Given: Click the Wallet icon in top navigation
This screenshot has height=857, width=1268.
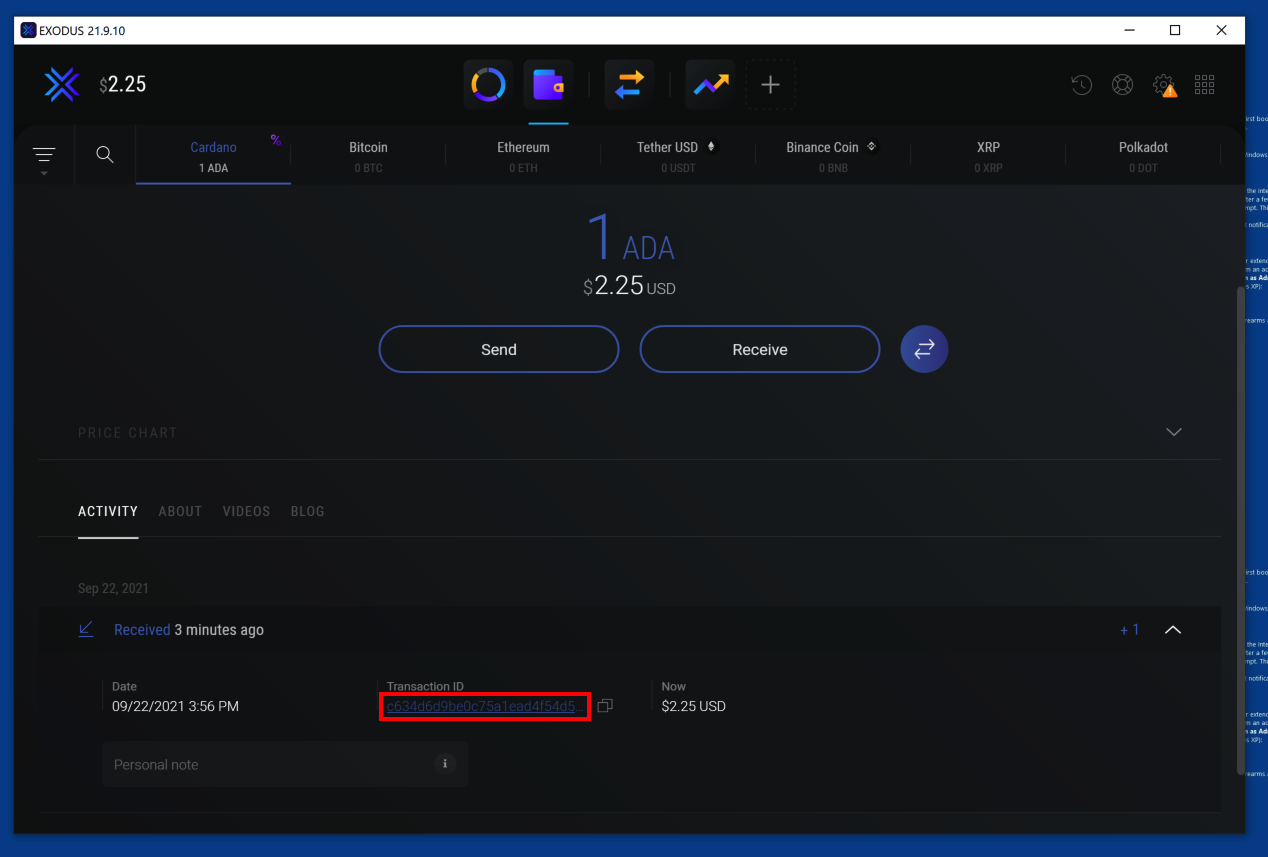Looking at the screenshot, I should coord(548,85).
